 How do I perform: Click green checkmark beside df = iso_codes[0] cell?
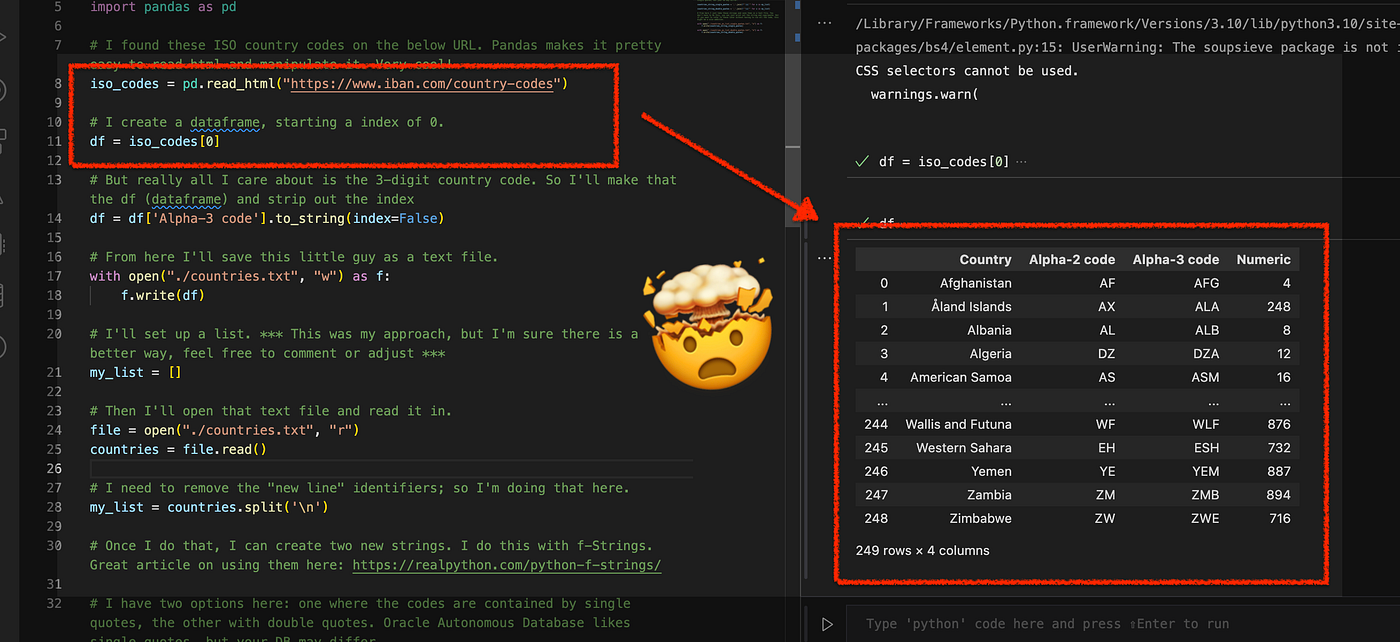tap(862, 161)
